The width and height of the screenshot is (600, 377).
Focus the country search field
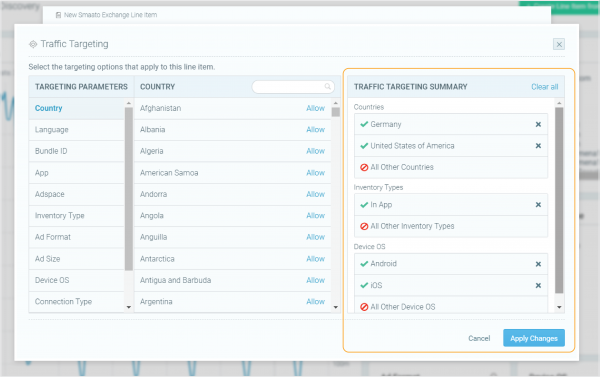click(x=293, y=87)
